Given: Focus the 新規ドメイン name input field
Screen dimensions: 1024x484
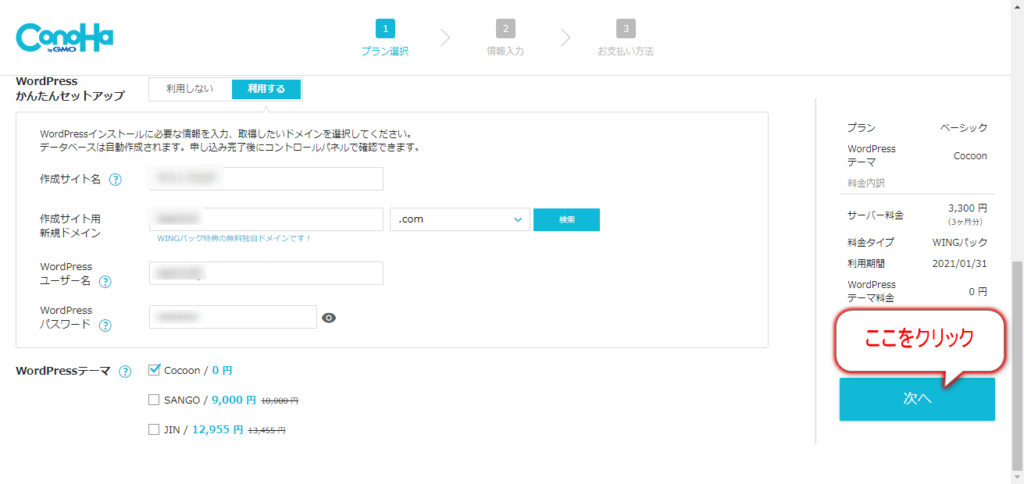Looking at the screenshot, I should (266, 219).
